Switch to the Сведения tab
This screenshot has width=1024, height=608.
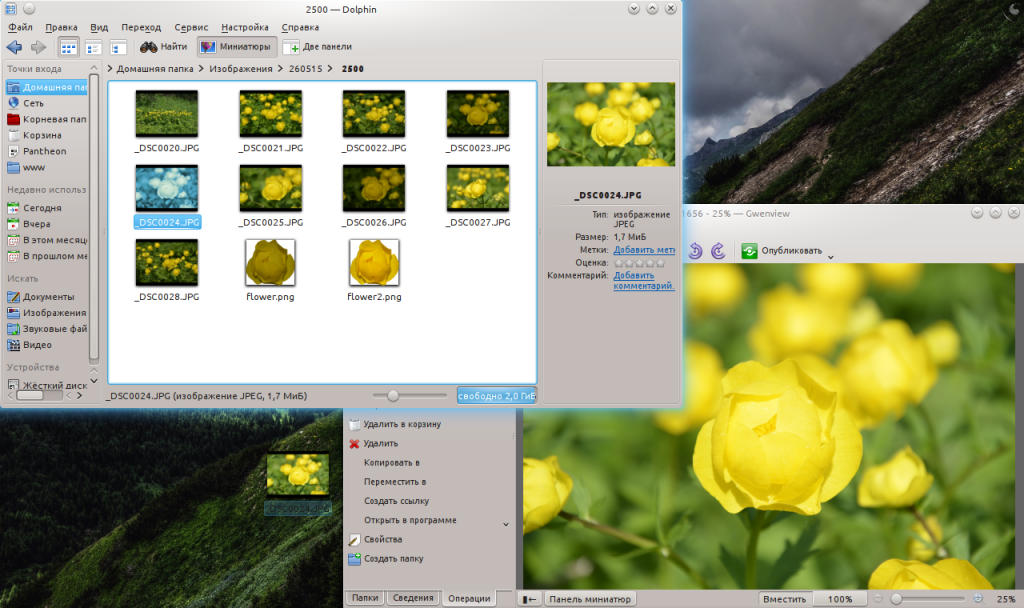(413, 598)
